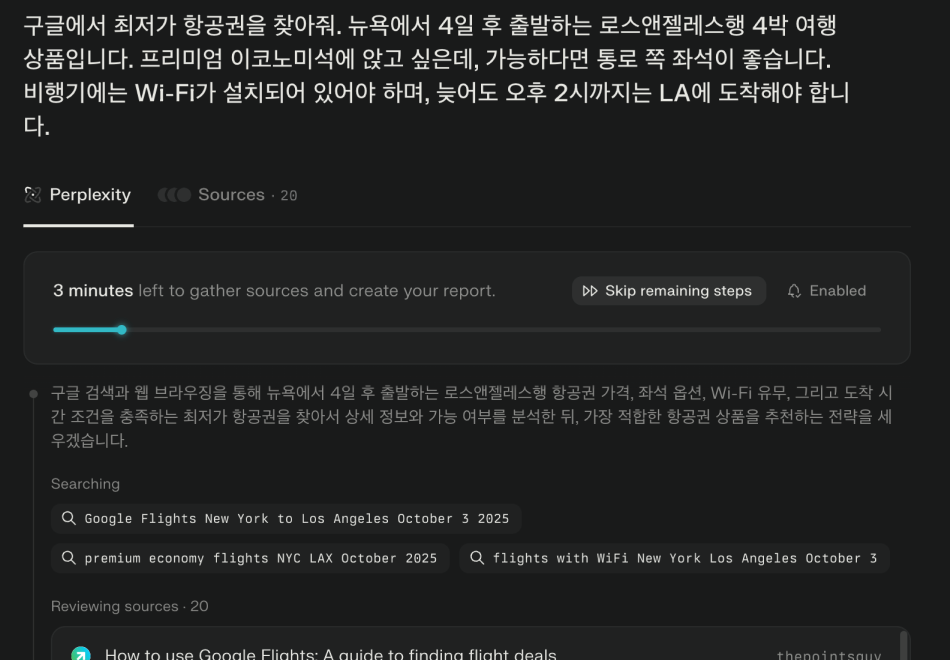The height and width of the screenshot is (660, 950).
Task: Click magnifier icon beside premium economy search
Action: point(68,558)
